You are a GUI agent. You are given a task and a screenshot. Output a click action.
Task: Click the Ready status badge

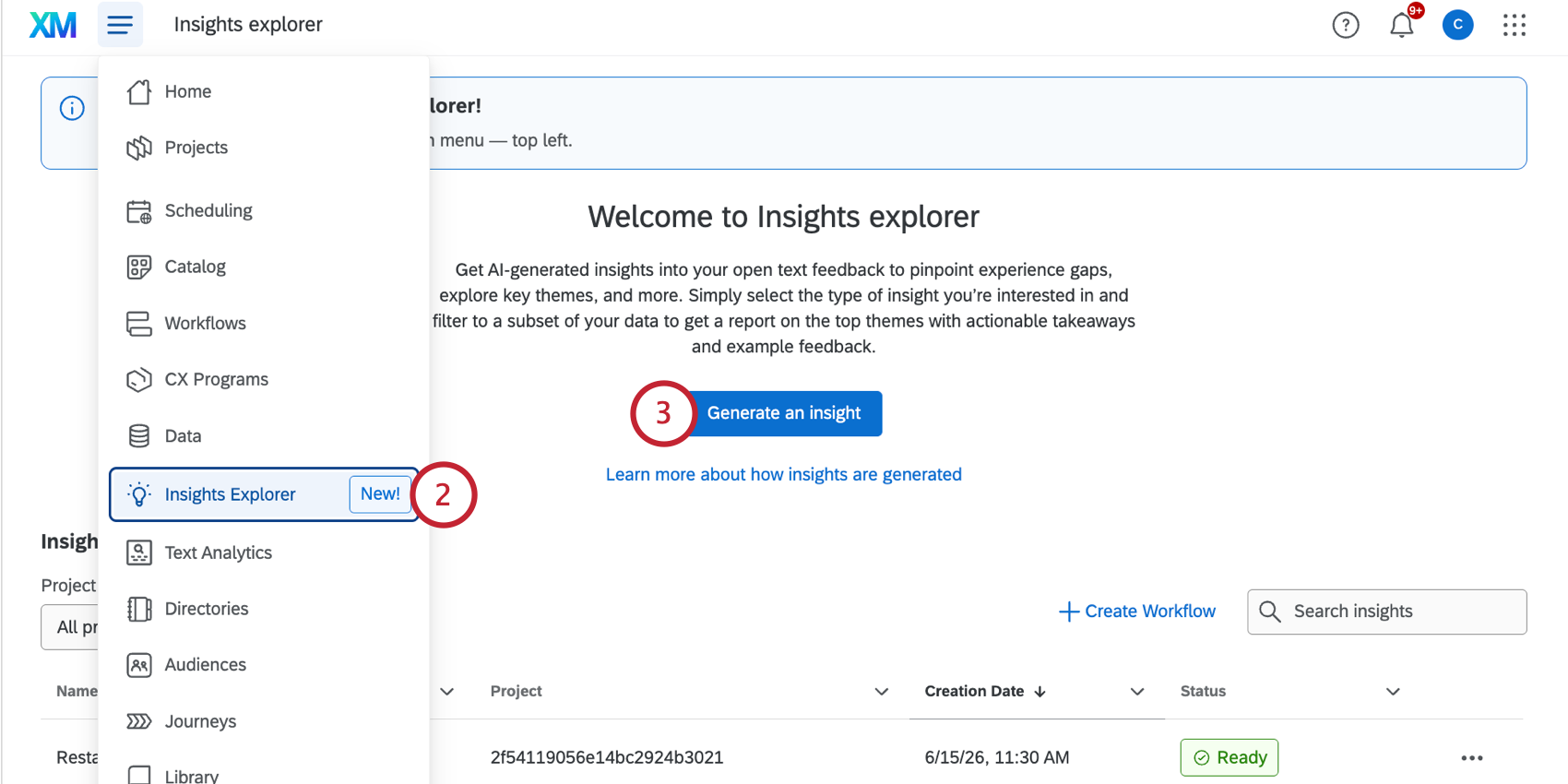pos(1229,758)
